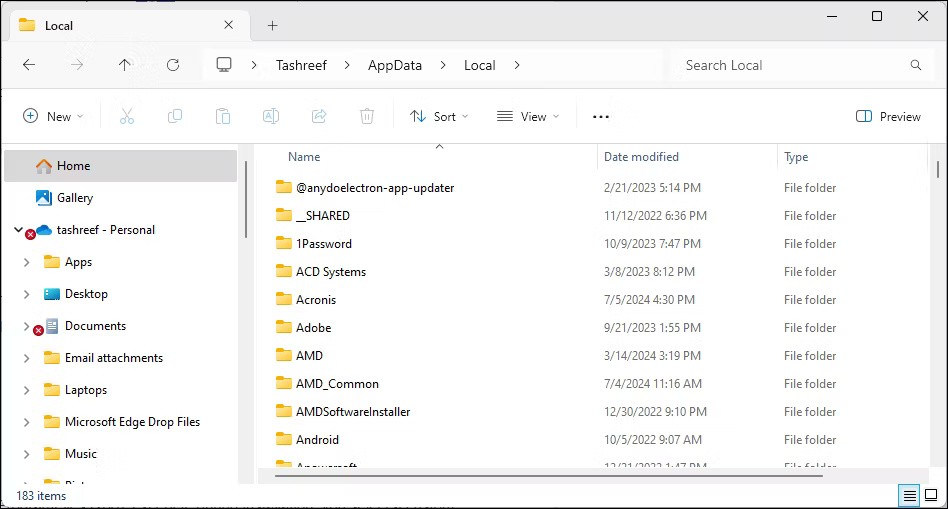Click the Paste clipboard icon
This screenshot has height=509, width=948.
(223, 116)
